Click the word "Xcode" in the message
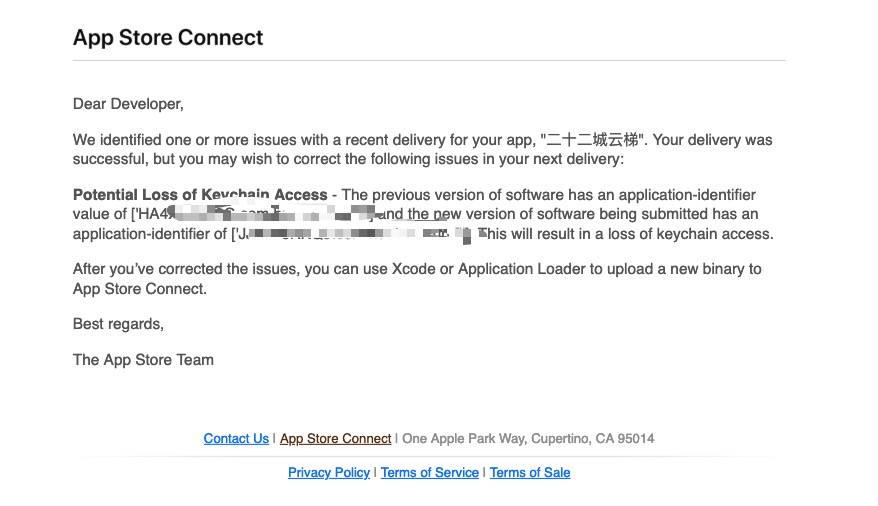 tap(413, 270)
